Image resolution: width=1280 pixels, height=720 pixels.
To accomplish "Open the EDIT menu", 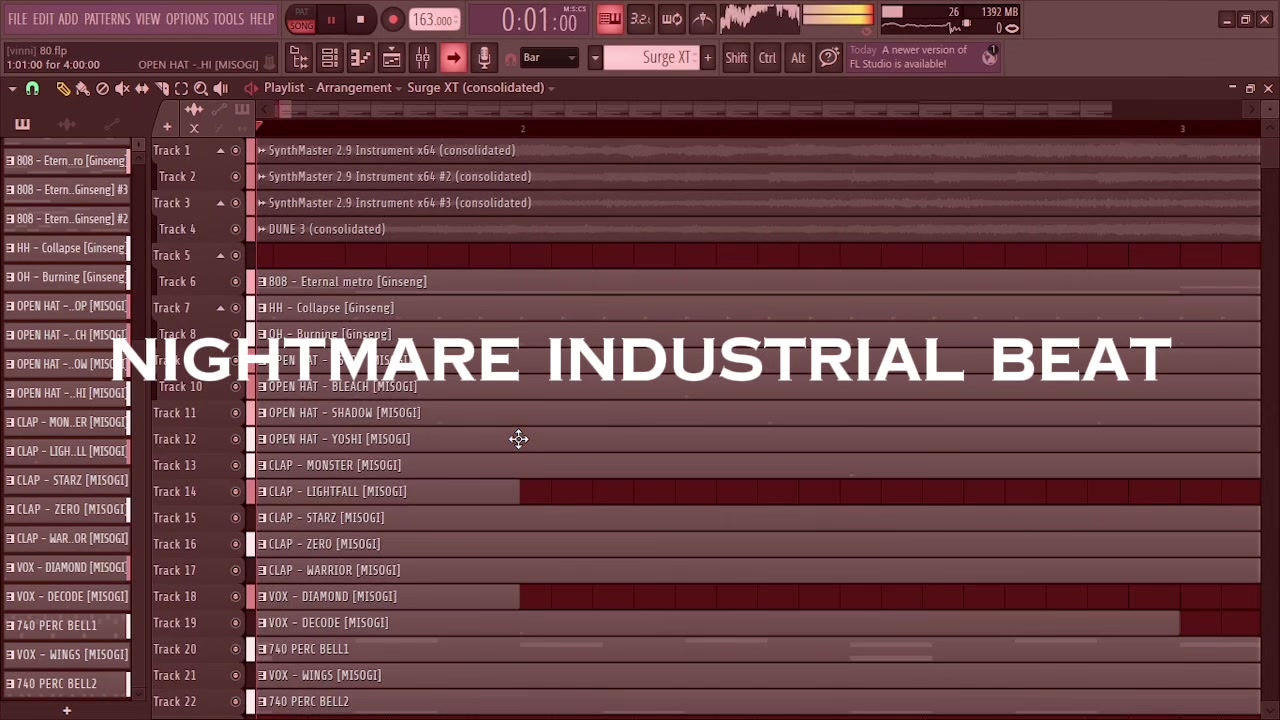I will (43, 19).
